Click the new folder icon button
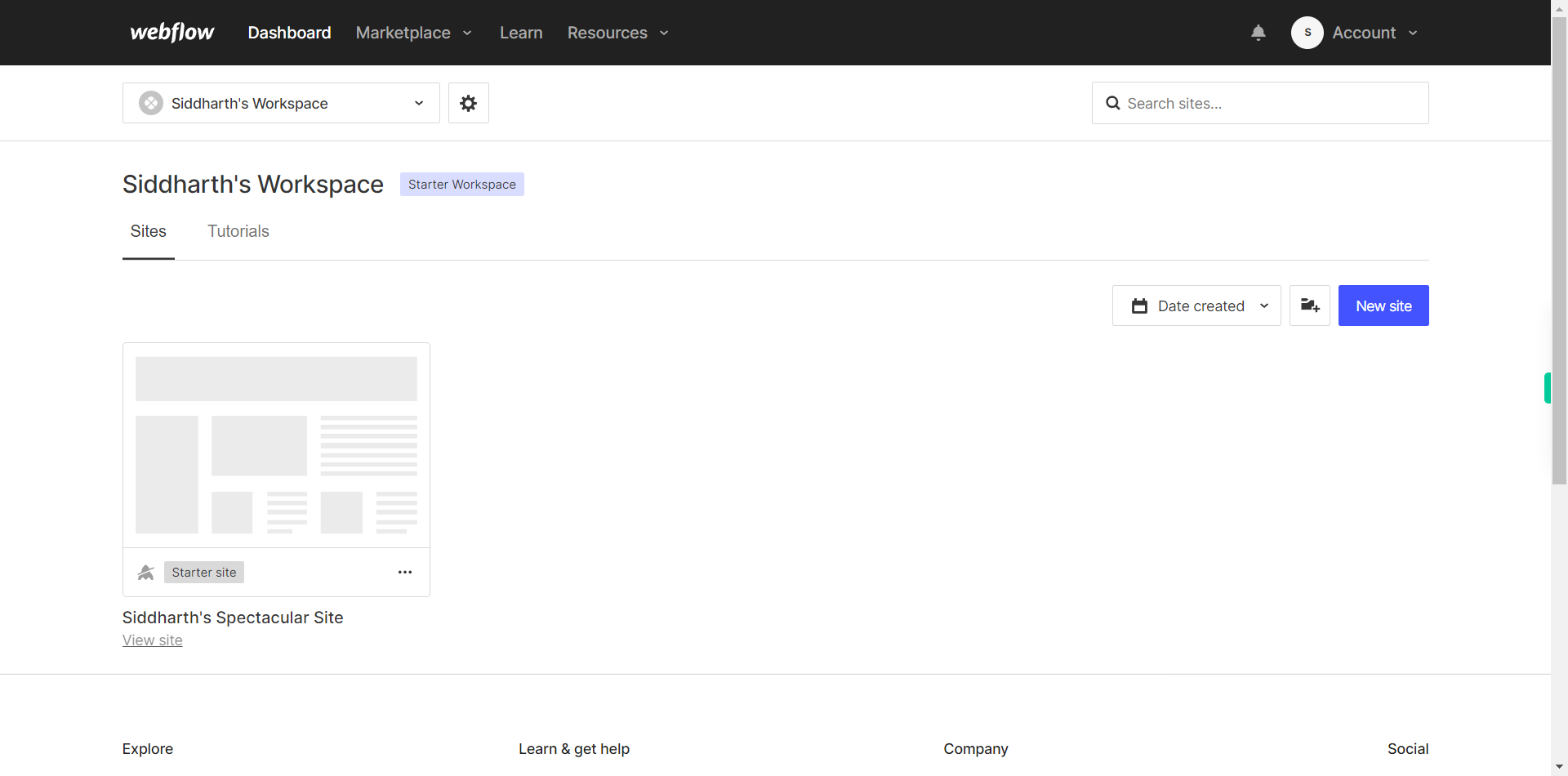 (x=1310, y=305)
